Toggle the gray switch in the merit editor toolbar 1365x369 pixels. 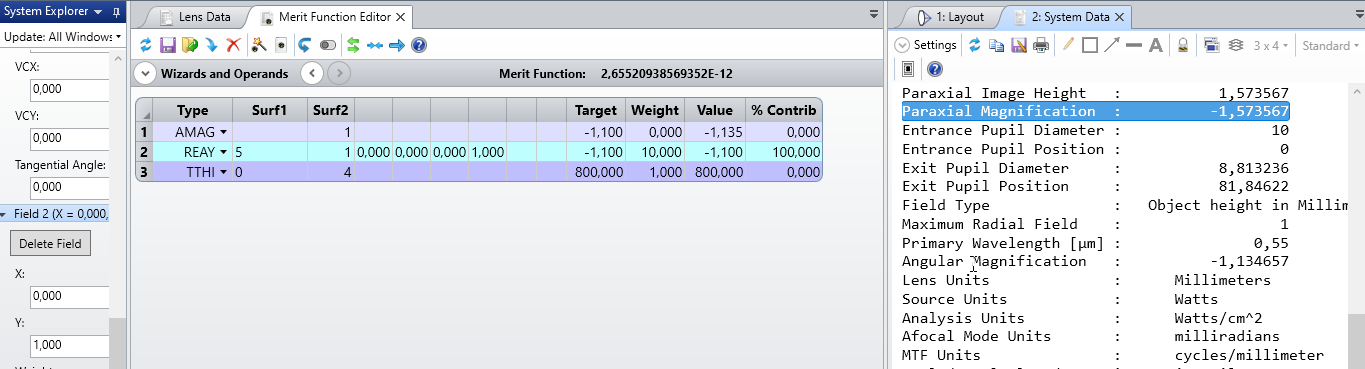click(328, 45)
